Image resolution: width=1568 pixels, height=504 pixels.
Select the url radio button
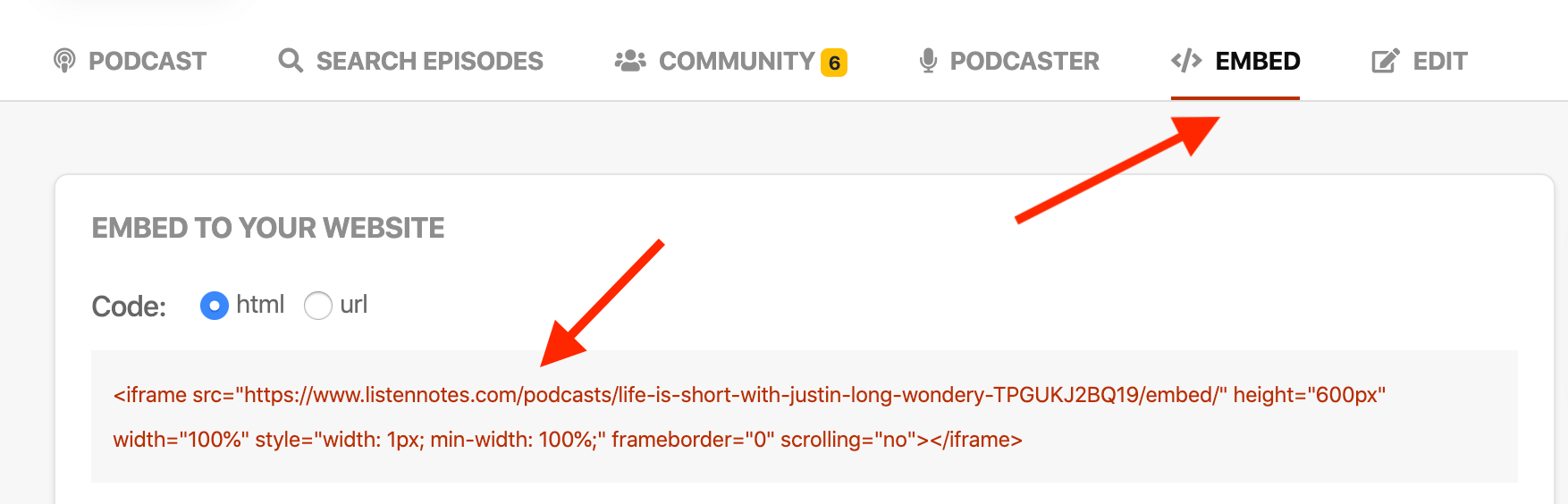tap(318, 306)
